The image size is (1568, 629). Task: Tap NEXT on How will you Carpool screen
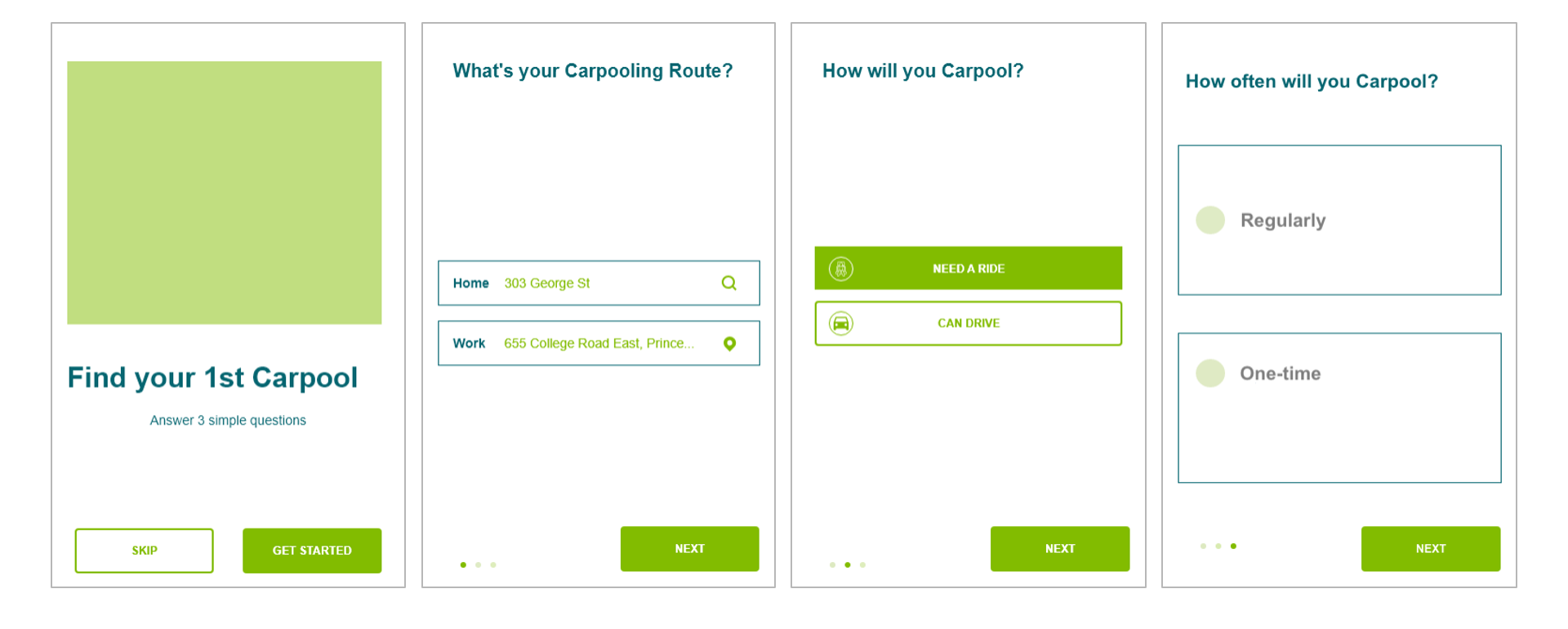[x=1060, y=549]
